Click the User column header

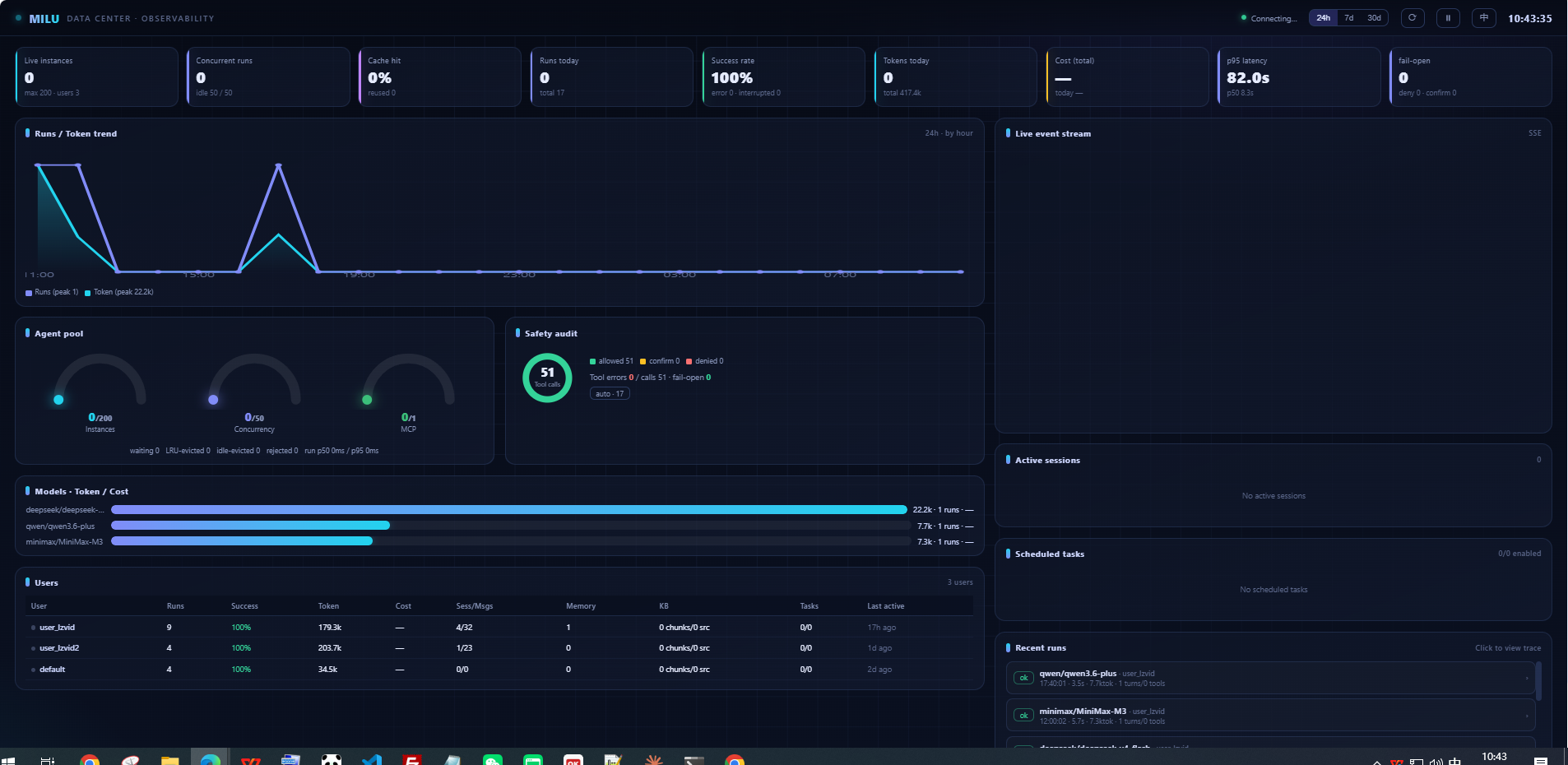click(x=39, y=606)
